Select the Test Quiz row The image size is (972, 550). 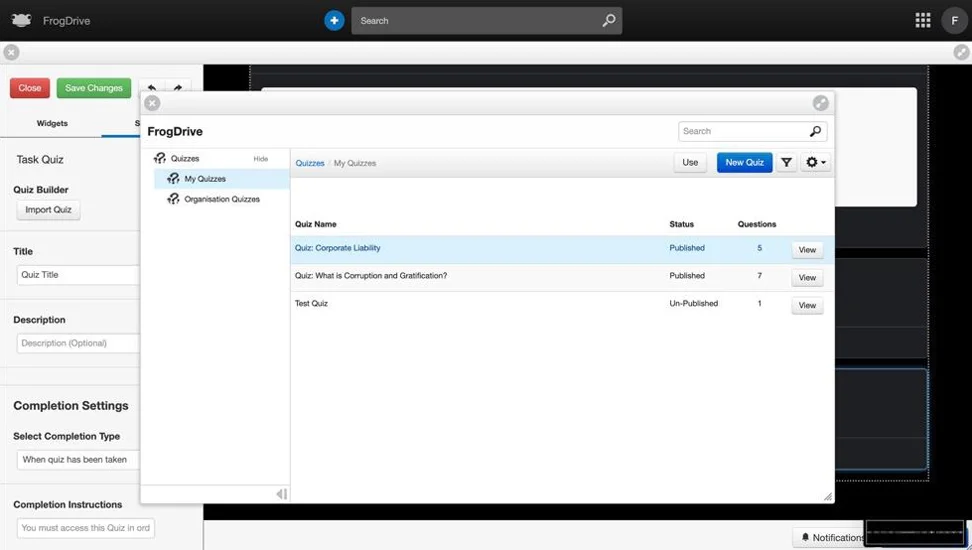(x=562, y=305)
